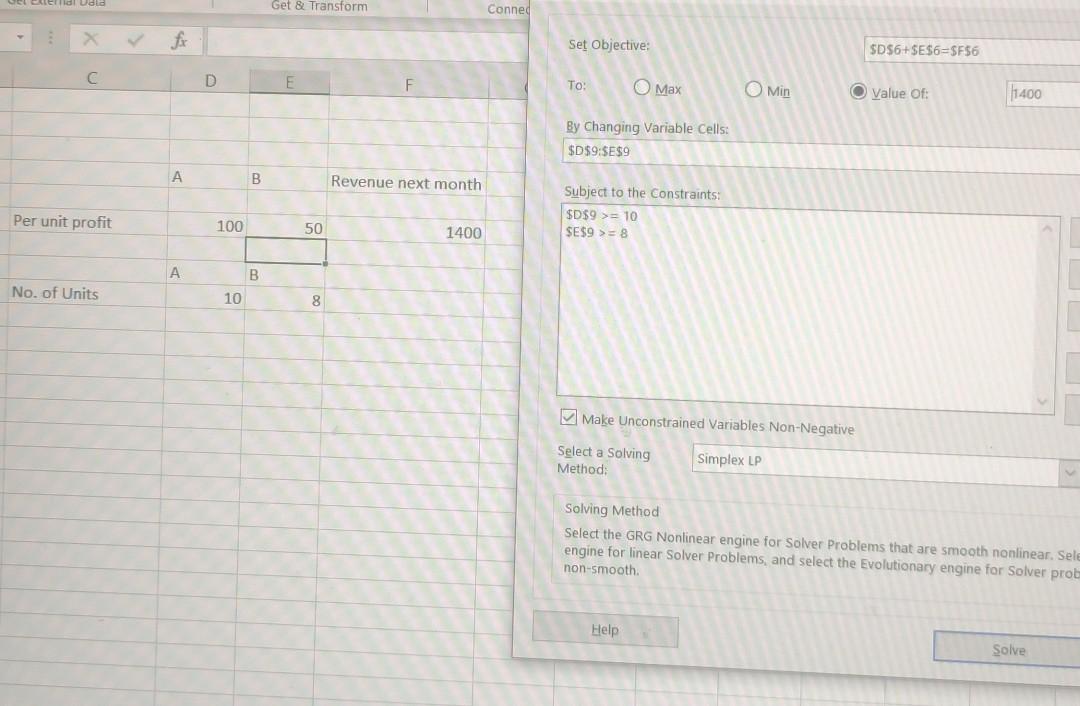
Task: Select the constraint $D$9 >= 10
Action: [x=600, y=215]
